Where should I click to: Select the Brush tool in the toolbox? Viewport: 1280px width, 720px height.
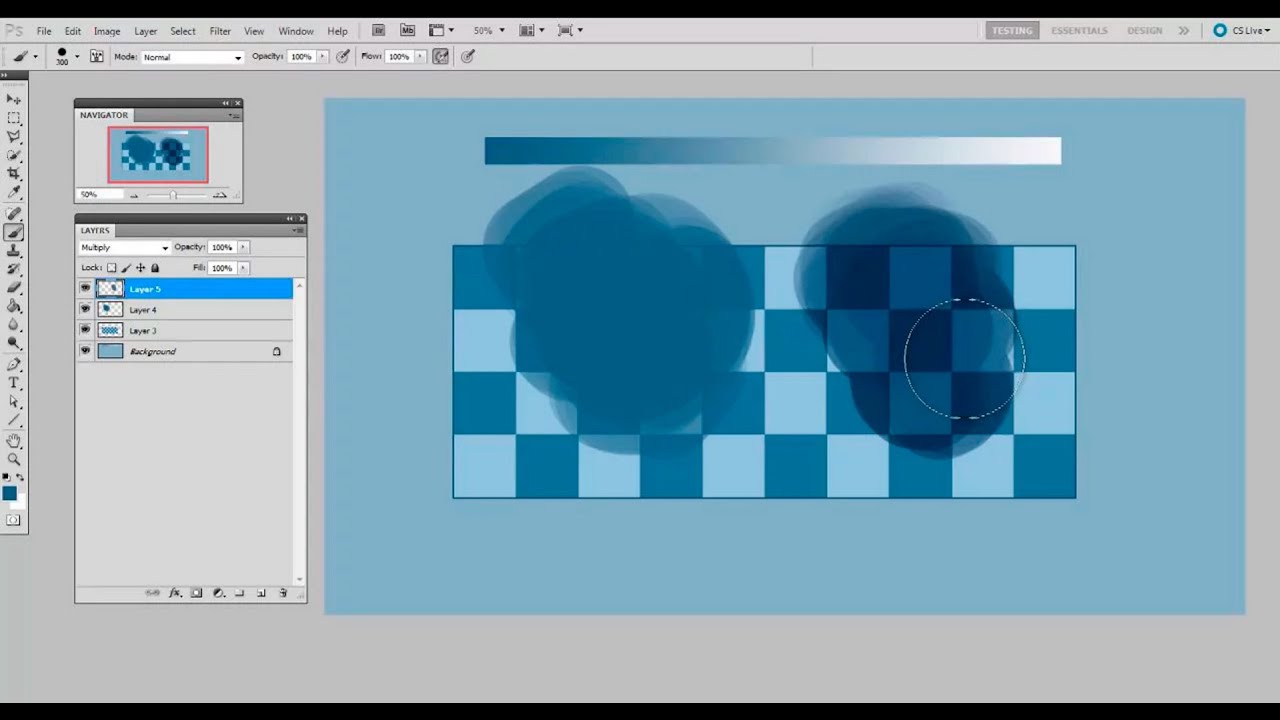coord(14,232)
